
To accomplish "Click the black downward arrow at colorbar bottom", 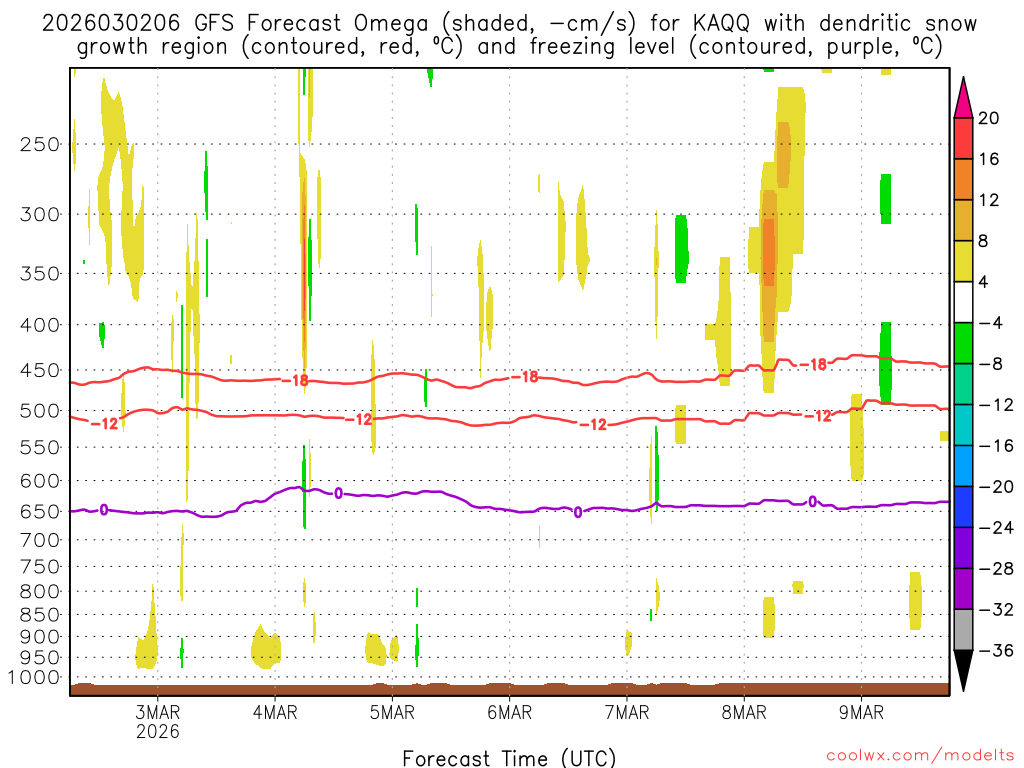I will pos(963,671).
